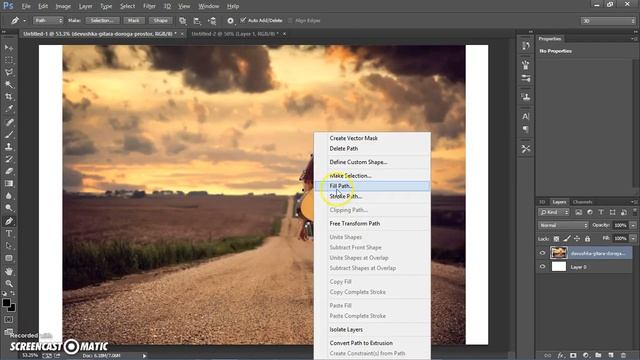The height and width of the screenshot is (360, 640).
Task: Select the Lasso tool
Action: coord(9,73)
